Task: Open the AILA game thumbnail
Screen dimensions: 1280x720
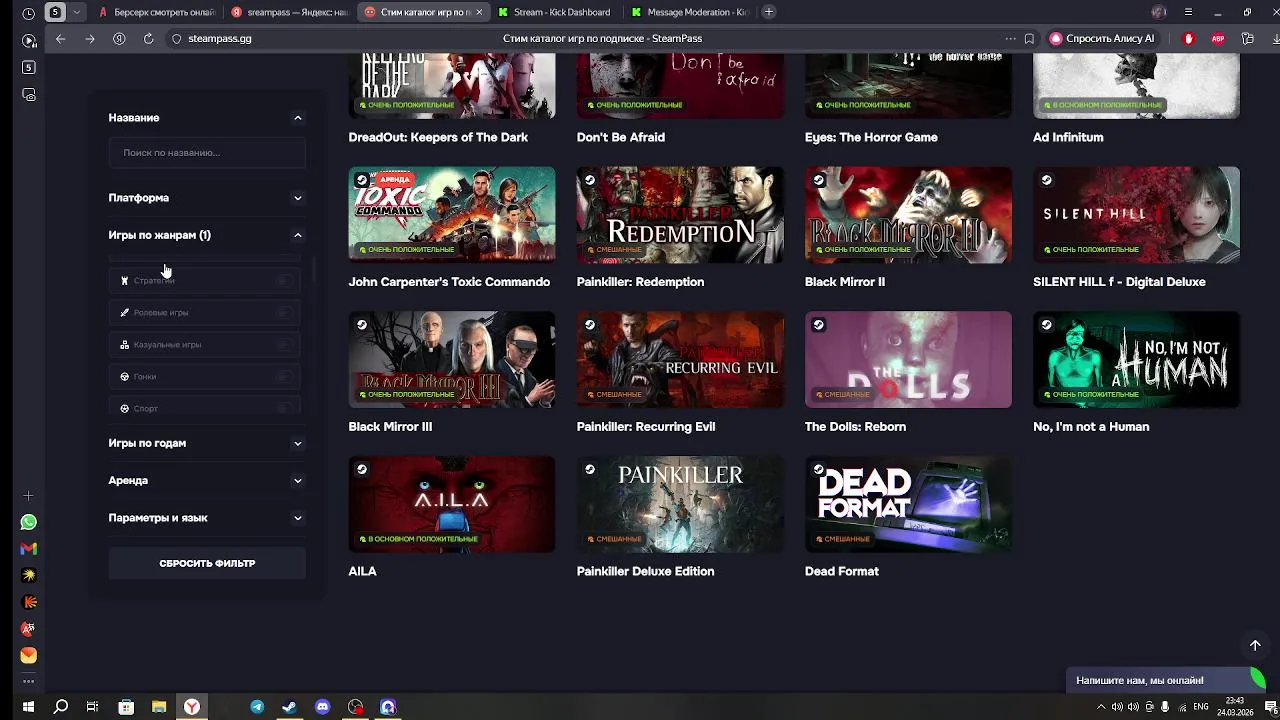Action: (452, 504)
